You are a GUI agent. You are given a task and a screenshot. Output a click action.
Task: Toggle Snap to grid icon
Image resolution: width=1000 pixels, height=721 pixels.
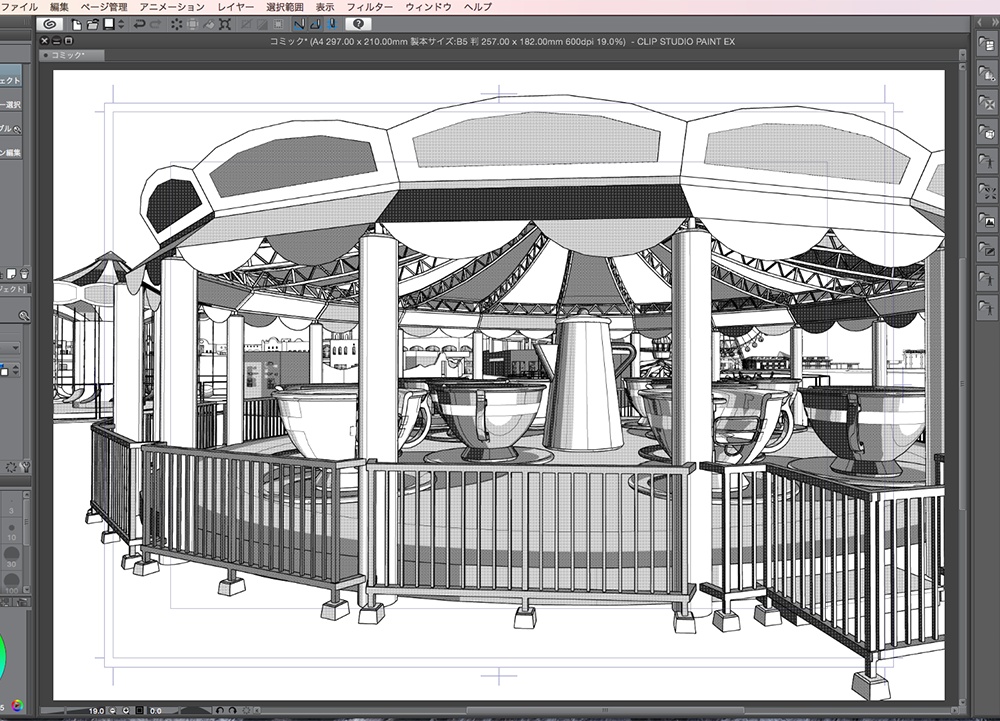331,24
